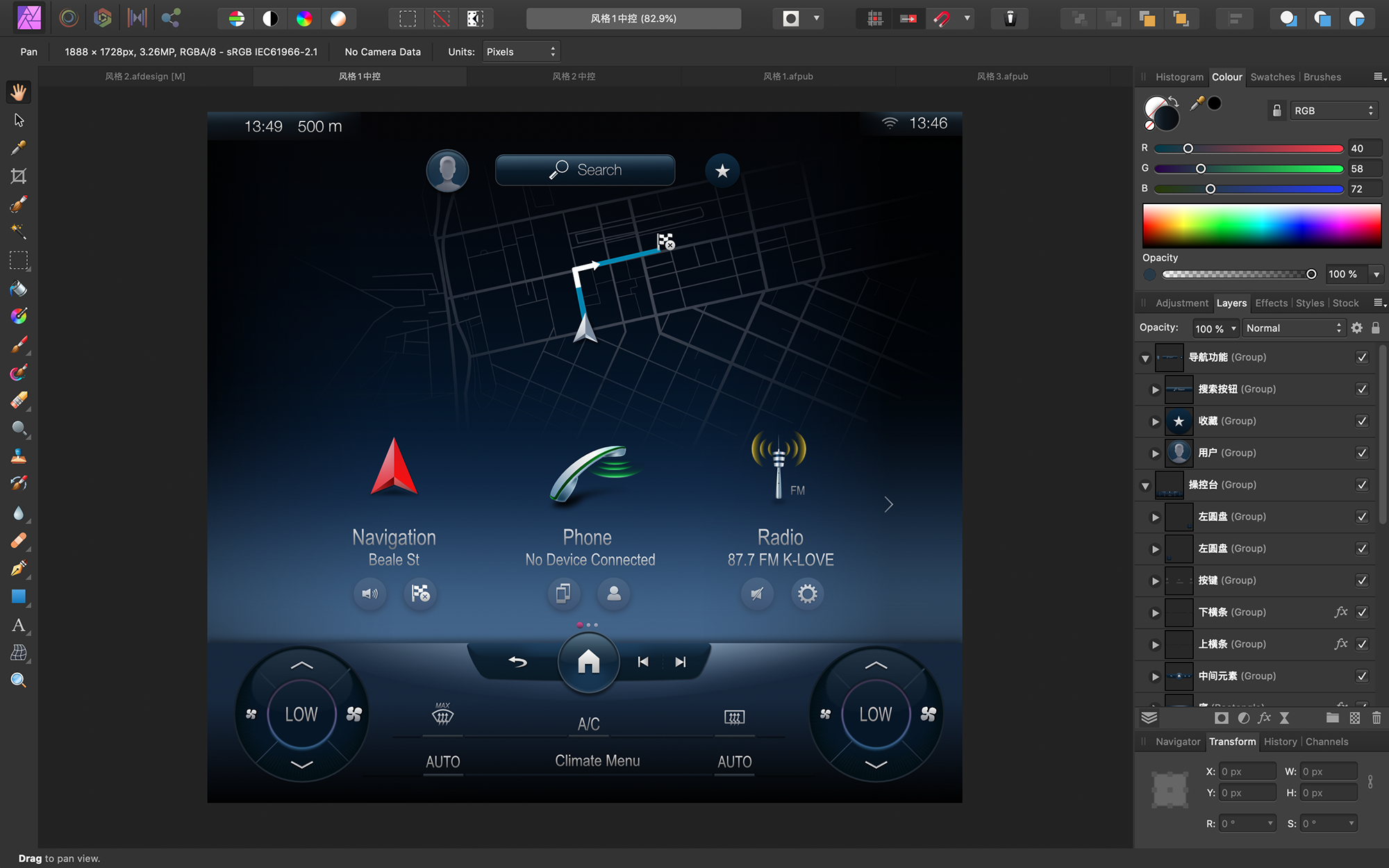Hide the 导航功能 group layer
Screen dimensions: 1389x868
click(x=1361, y=358)
